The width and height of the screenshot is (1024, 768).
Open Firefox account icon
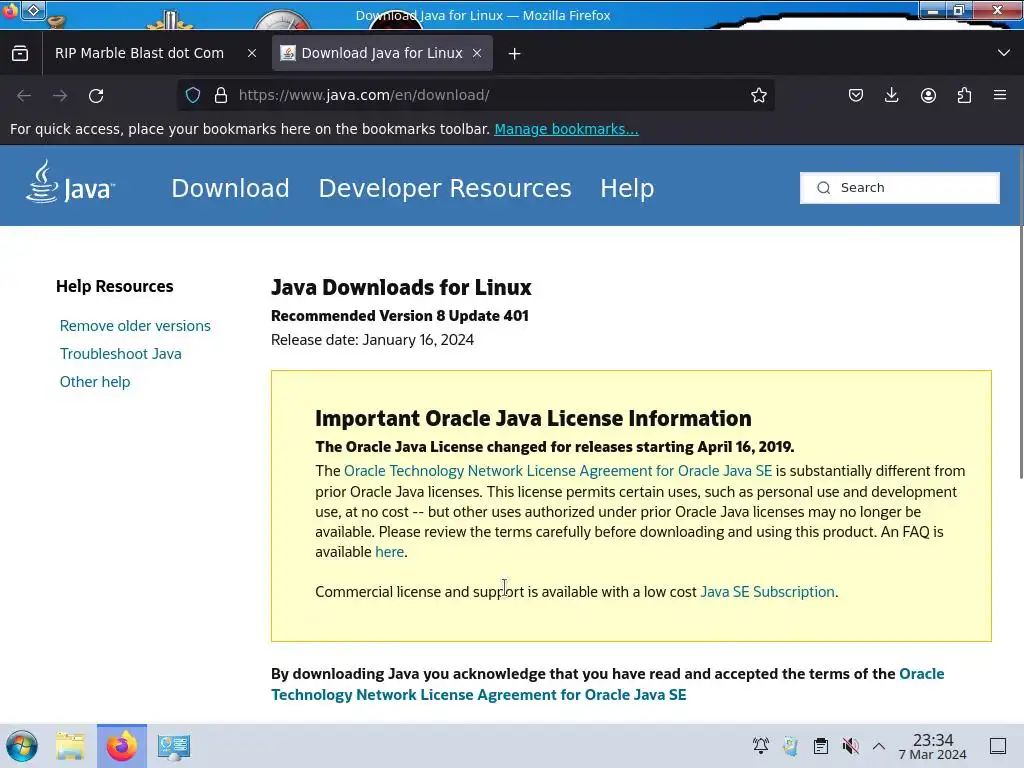(x=928, y=95)
